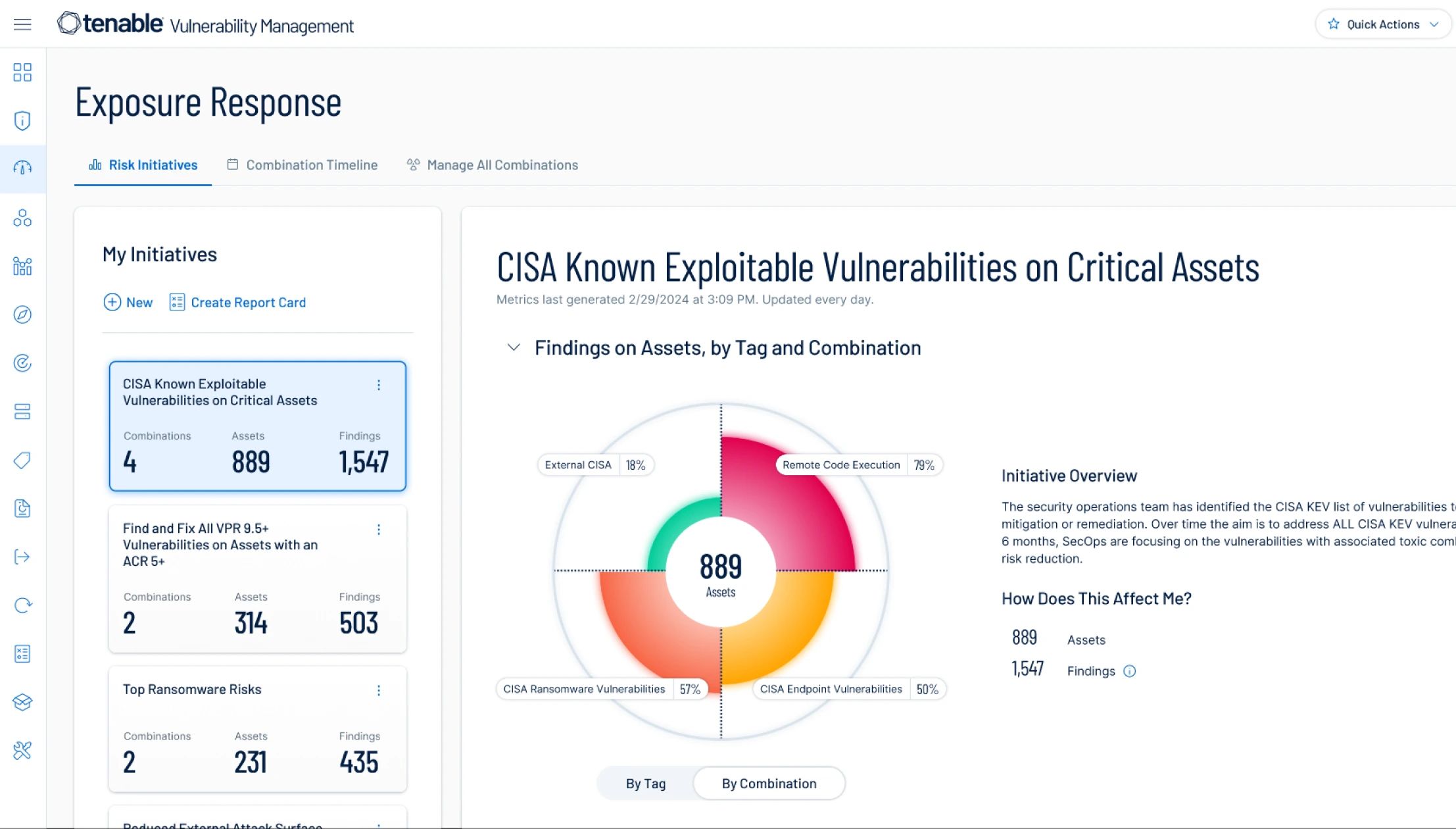Switch to the Risk Initiatives tab
Viewport: 1456px width, 829px height.
click(x=143, y=165)
